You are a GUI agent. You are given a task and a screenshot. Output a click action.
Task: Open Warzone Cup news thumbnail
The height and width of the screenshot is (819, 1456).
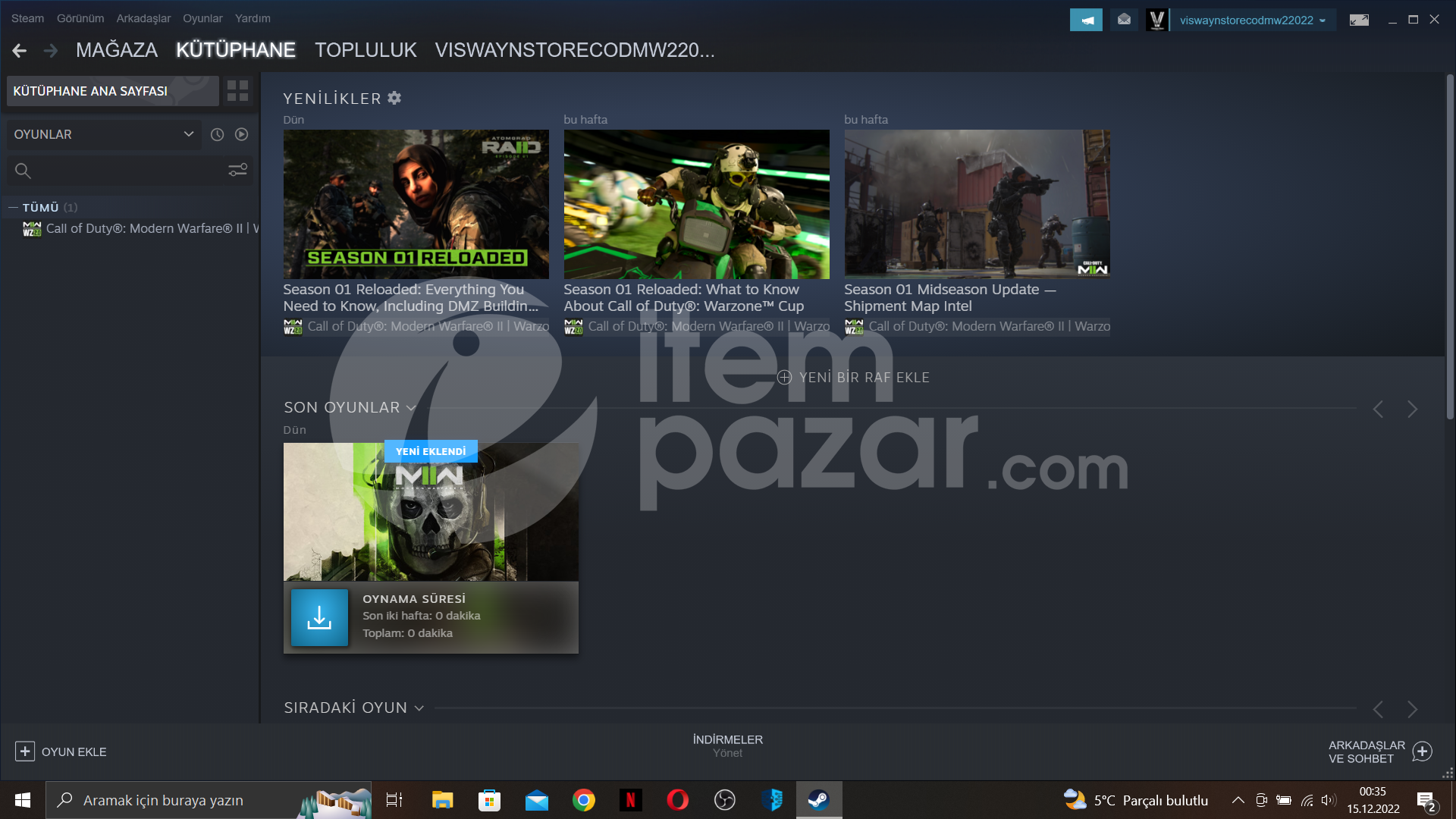click(696, 204)
